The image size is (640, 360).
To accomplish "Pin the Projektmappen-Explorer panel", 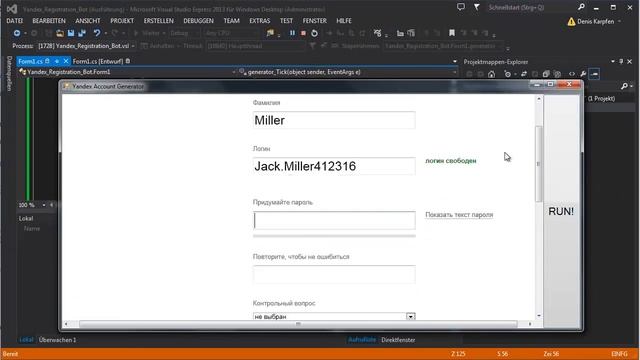I will pos(621,62).
